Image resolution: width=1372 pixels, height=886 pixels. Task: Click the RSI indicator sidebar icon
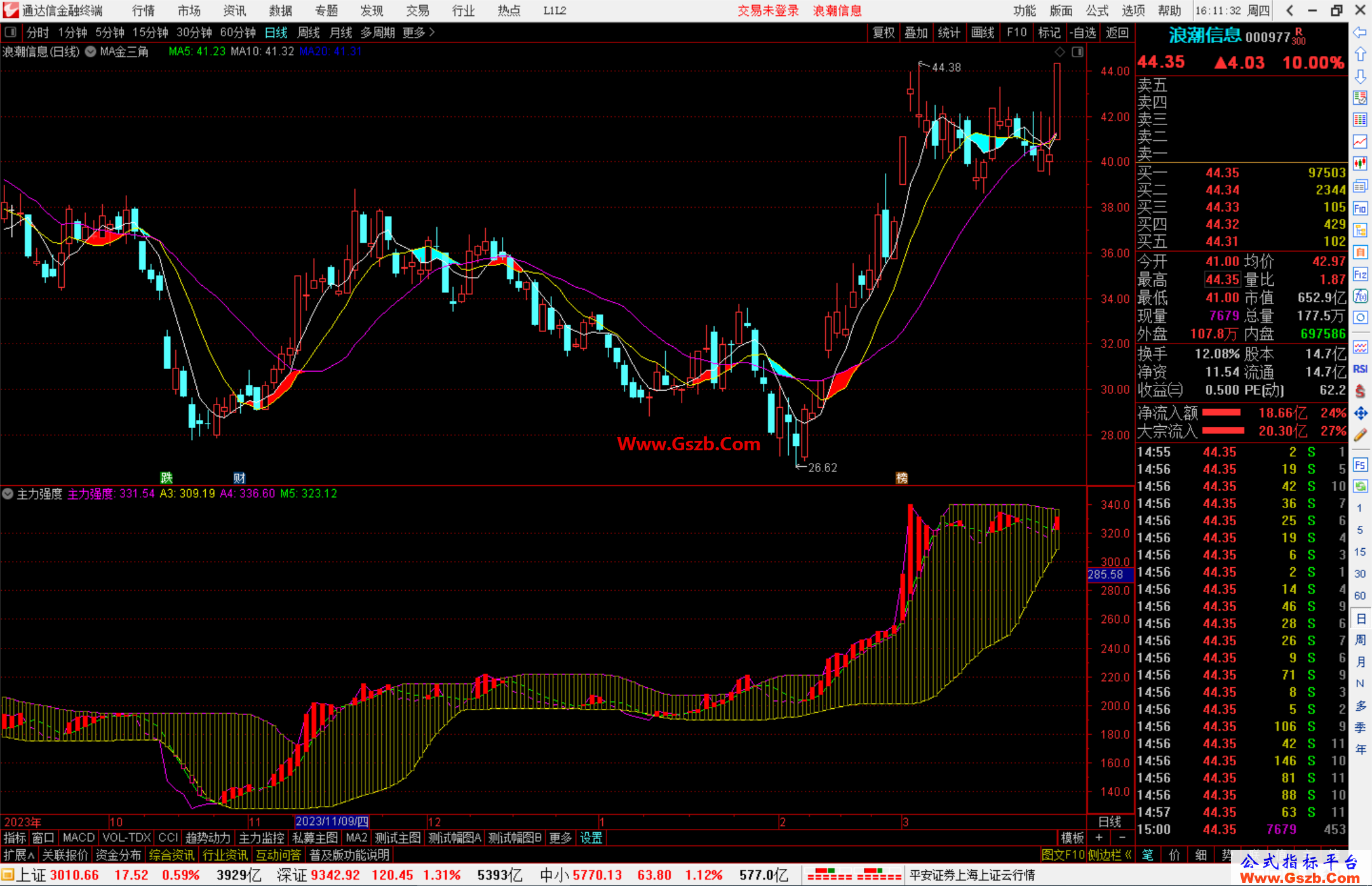(1360, 369)
